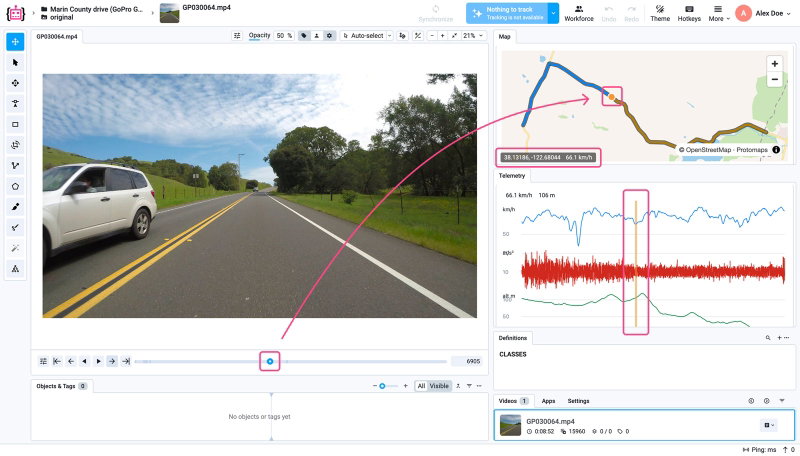
Task: Open the Settings tab
Action: (x=578, y=401)
